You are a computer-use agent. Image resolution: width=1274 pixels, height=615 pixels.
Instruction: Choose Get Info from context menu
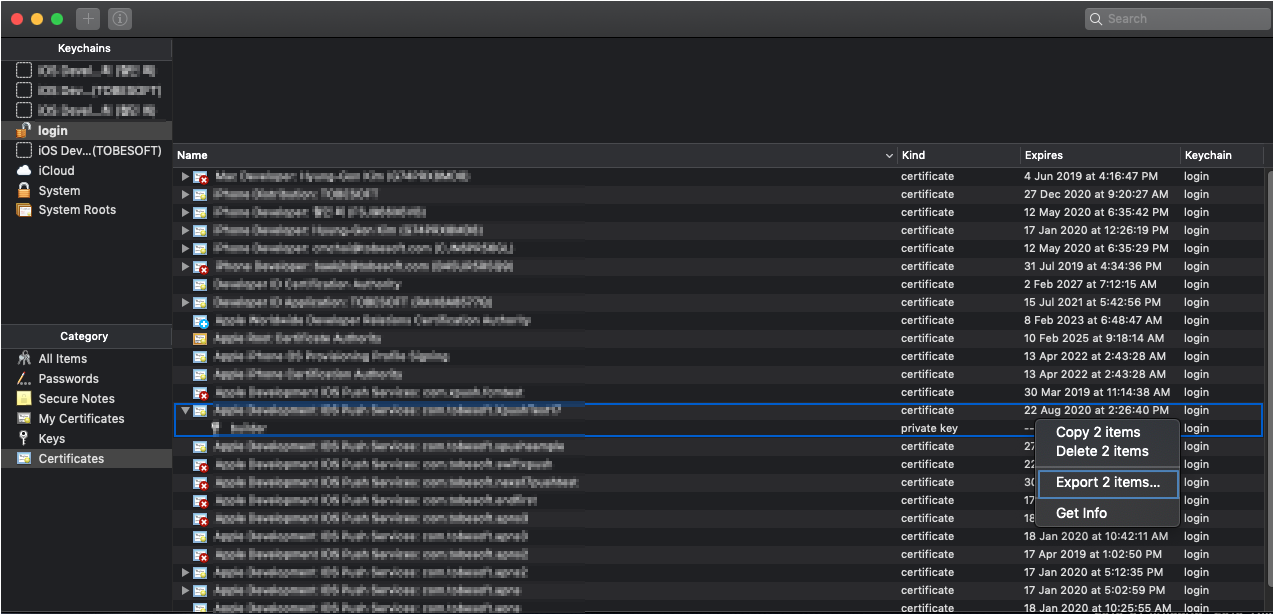(x=1081, y=513)
